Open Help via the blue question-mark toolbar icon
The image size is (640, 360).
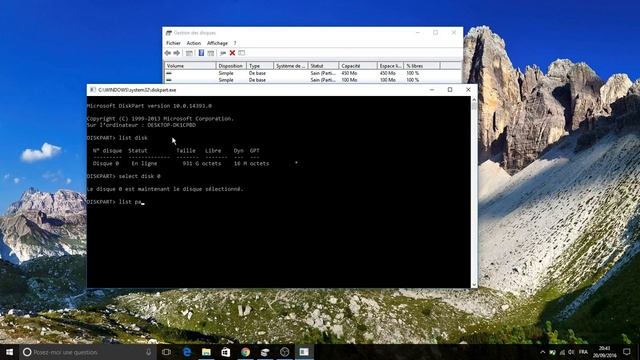pyautogui.click(x=201, y=53)
